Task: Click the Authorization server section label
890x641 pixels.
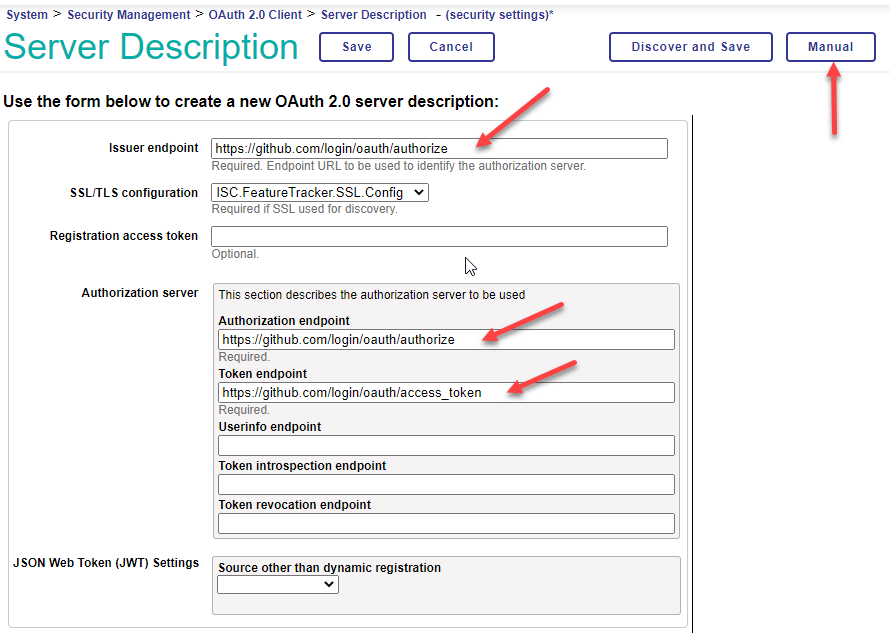Action: [x=140, y=293]
